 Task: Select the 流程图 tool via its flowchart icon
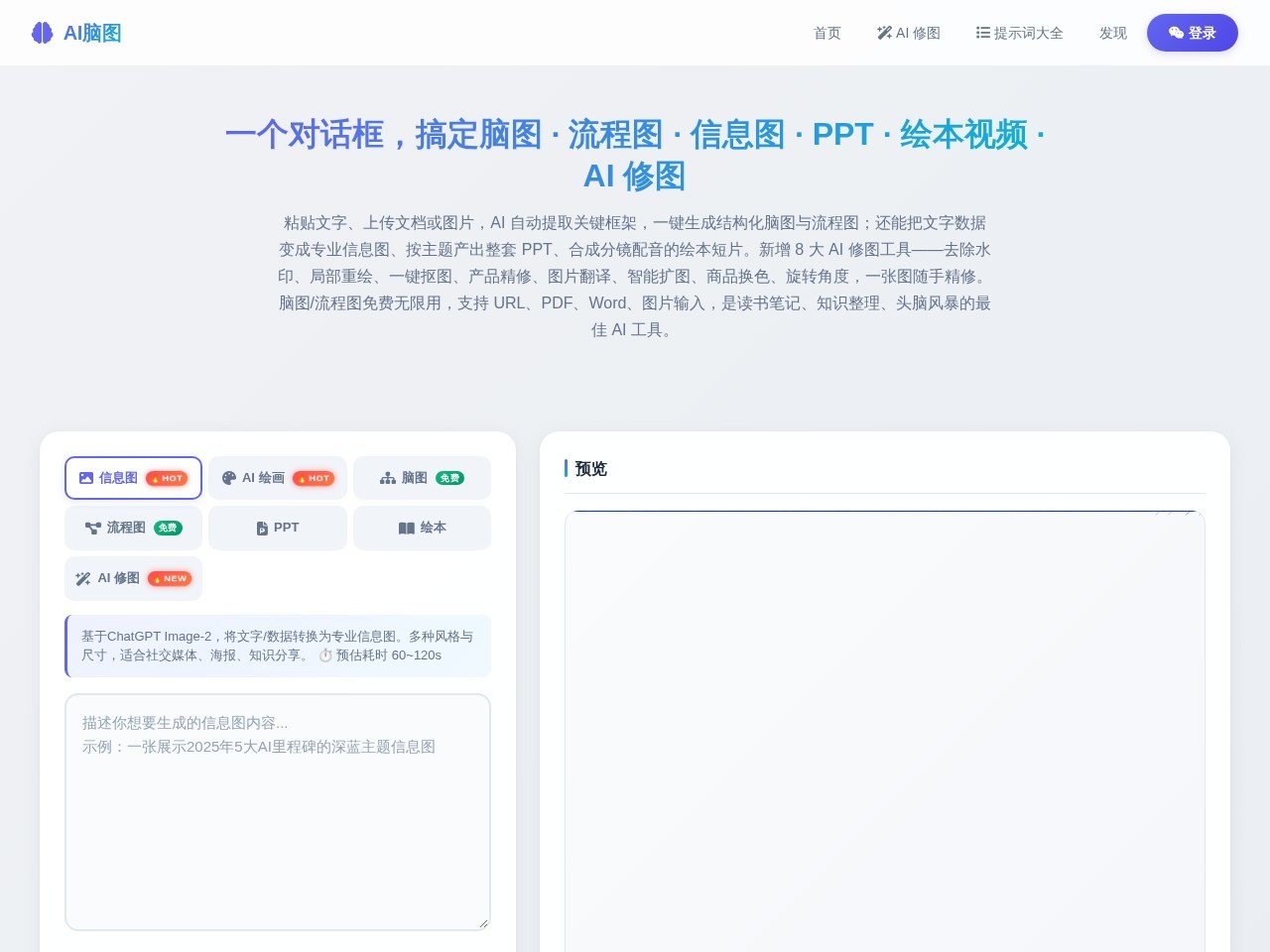pos(93,528)
